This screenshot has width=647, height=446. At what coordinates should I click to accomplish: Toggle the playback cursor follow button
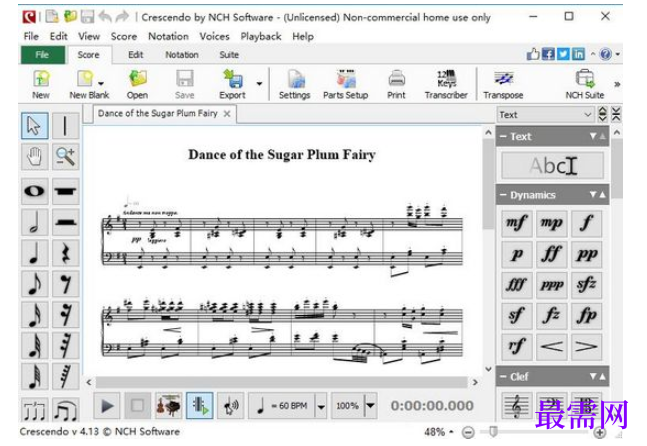click(x=200, y=406)
